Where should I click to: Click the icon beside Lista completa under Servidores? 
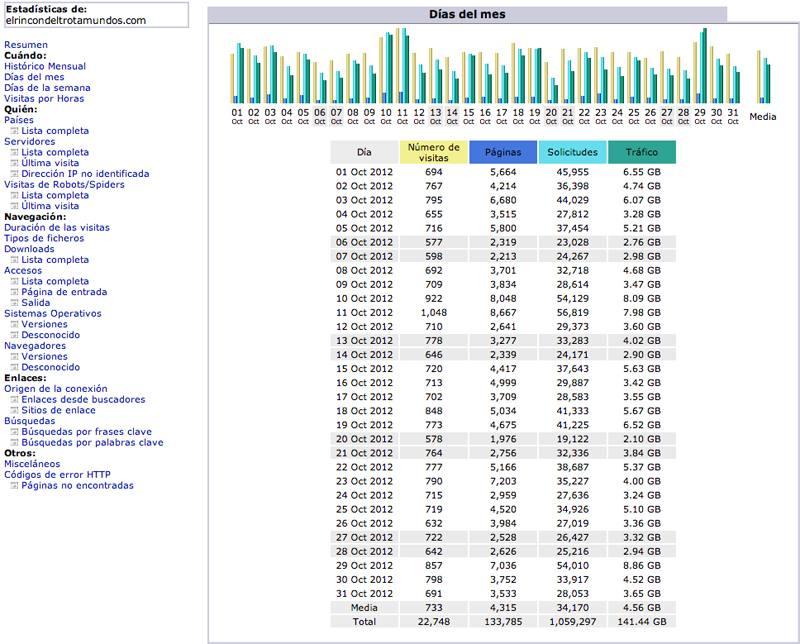[15, 153]
